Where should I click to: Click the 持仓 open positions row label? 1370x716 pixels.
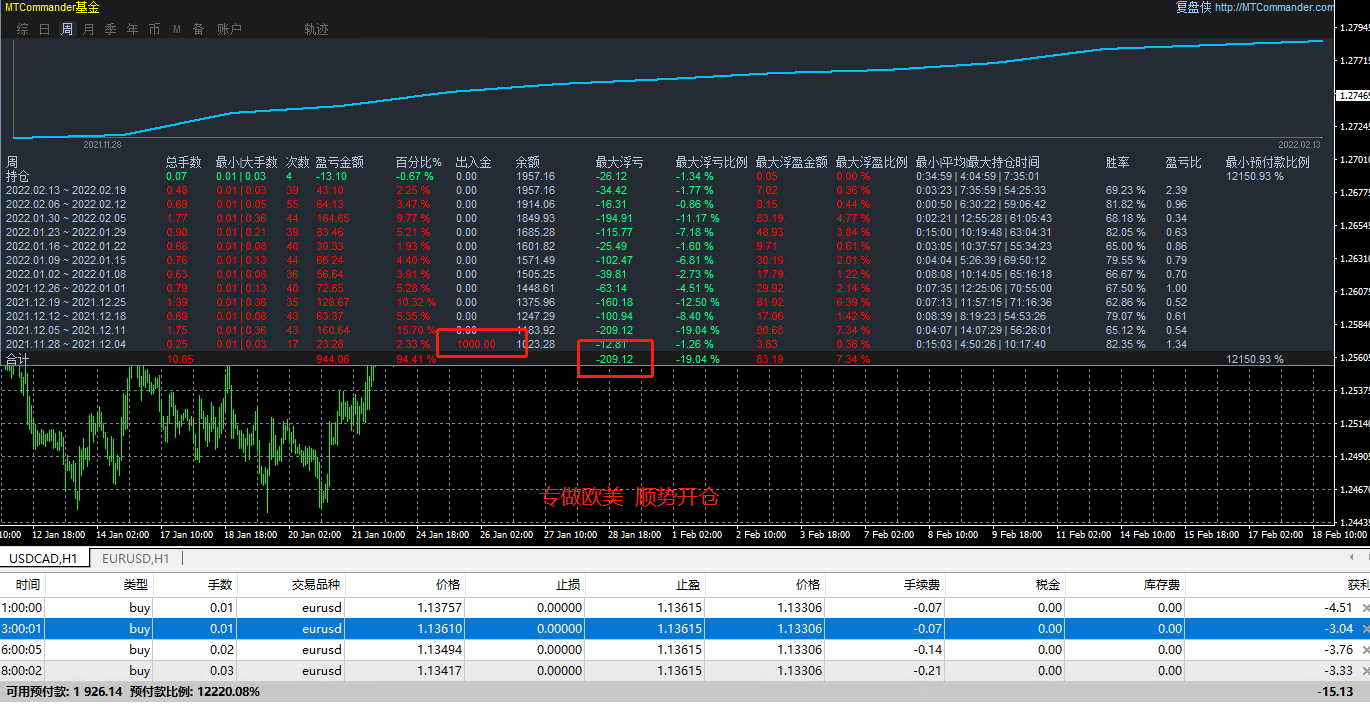[18, 176]
